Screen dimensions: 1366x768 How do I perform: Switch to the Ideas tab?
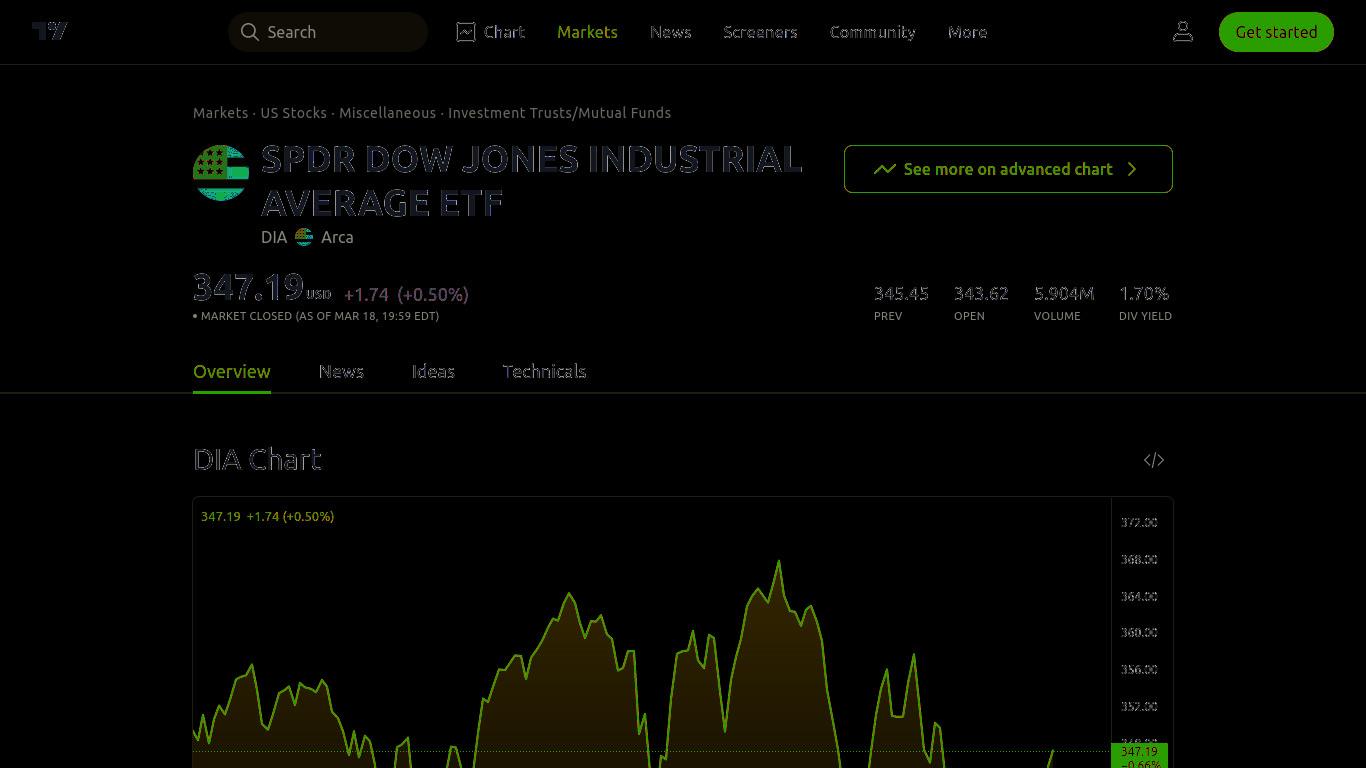coord(433,371)
